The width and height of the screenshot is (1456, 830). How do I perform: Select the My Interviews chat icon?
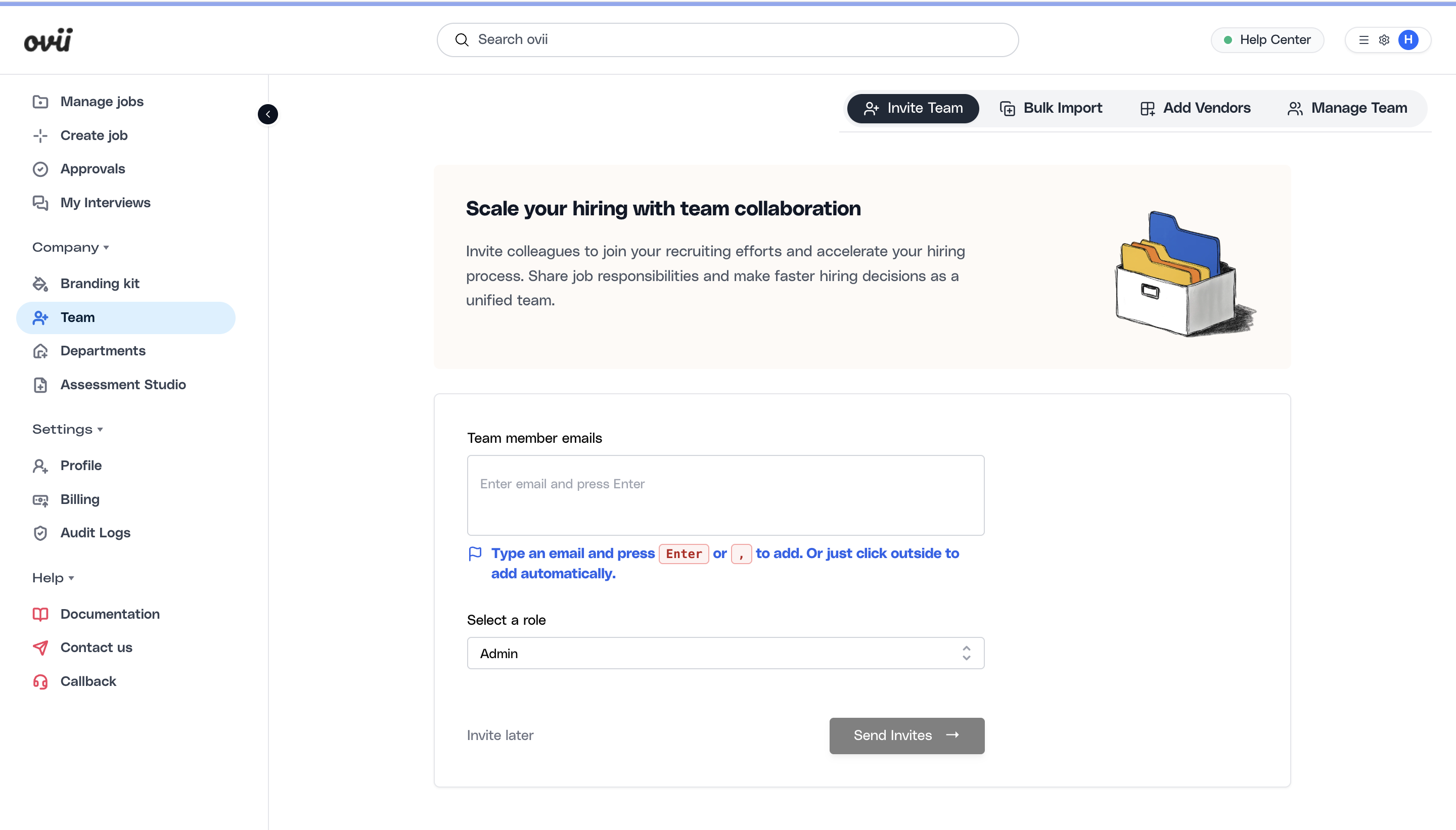coord(40,203)
